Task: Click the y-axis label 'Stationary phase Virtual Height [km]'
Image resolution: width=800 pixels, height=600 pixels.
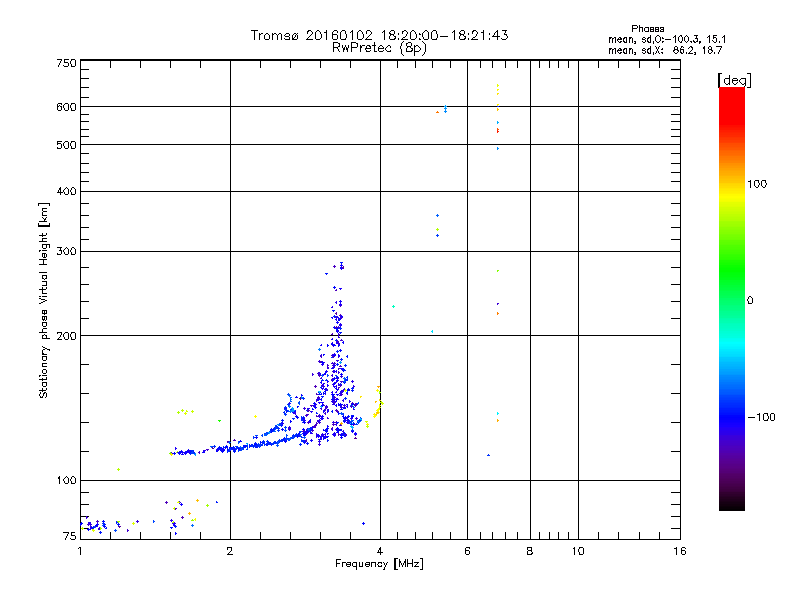Action: click(x=44, y=300)
